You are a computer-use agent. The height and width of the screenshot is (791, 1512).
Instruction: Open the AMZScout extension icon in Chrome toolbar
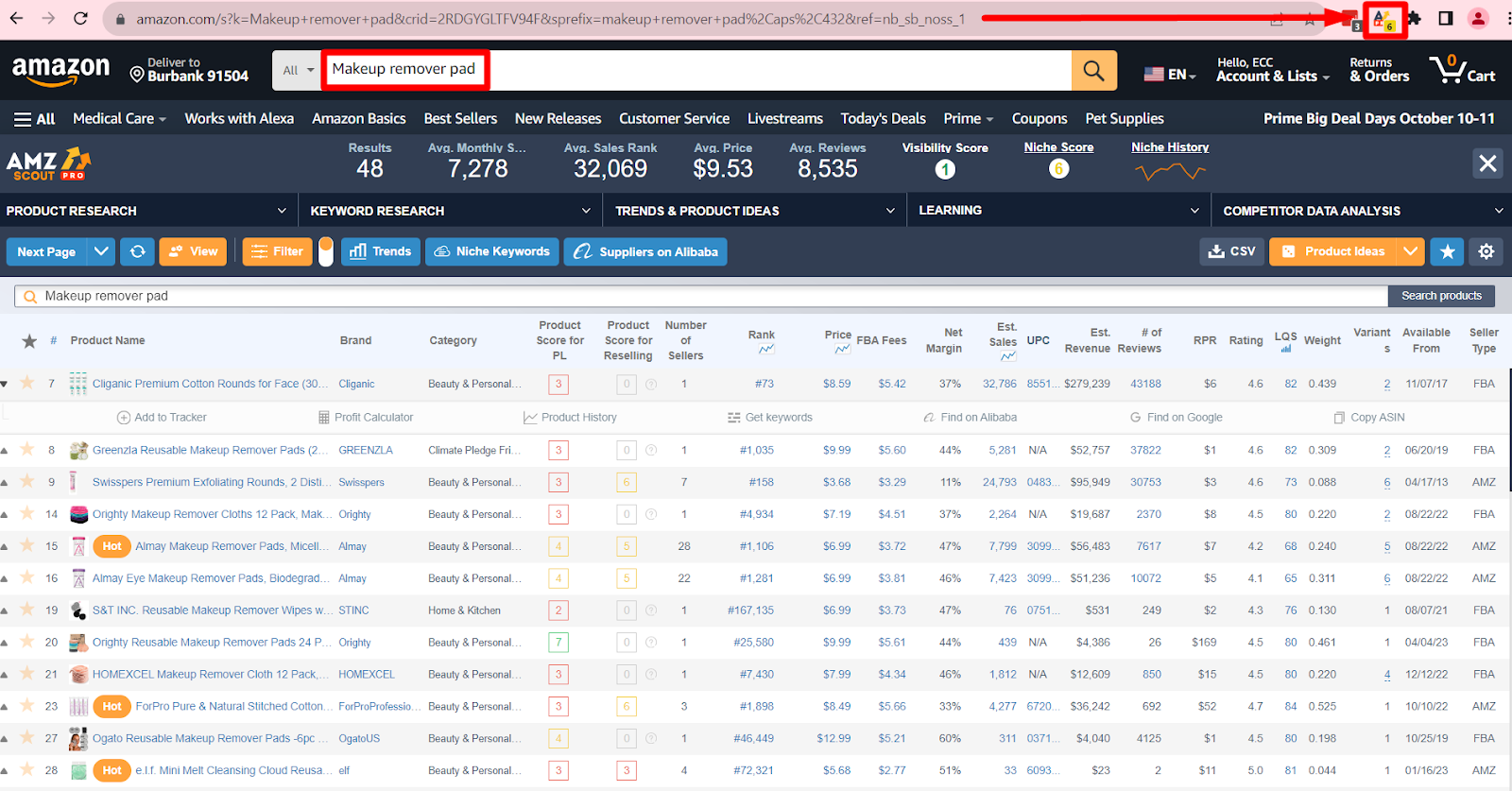point(1384,19)
